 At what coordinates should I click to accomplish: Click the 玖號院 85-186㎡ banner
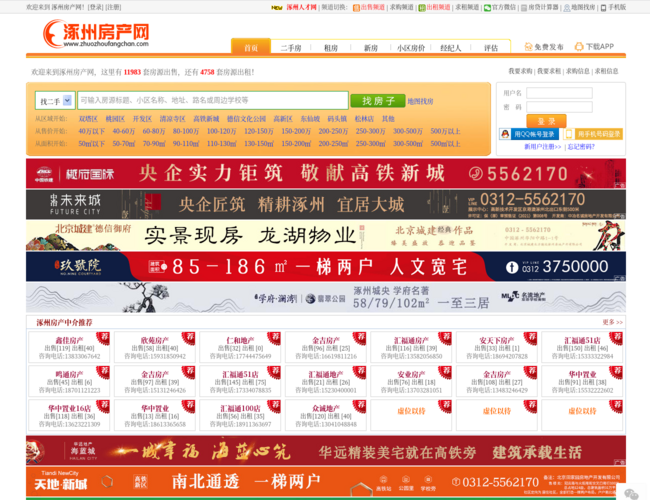click(326, 267)
